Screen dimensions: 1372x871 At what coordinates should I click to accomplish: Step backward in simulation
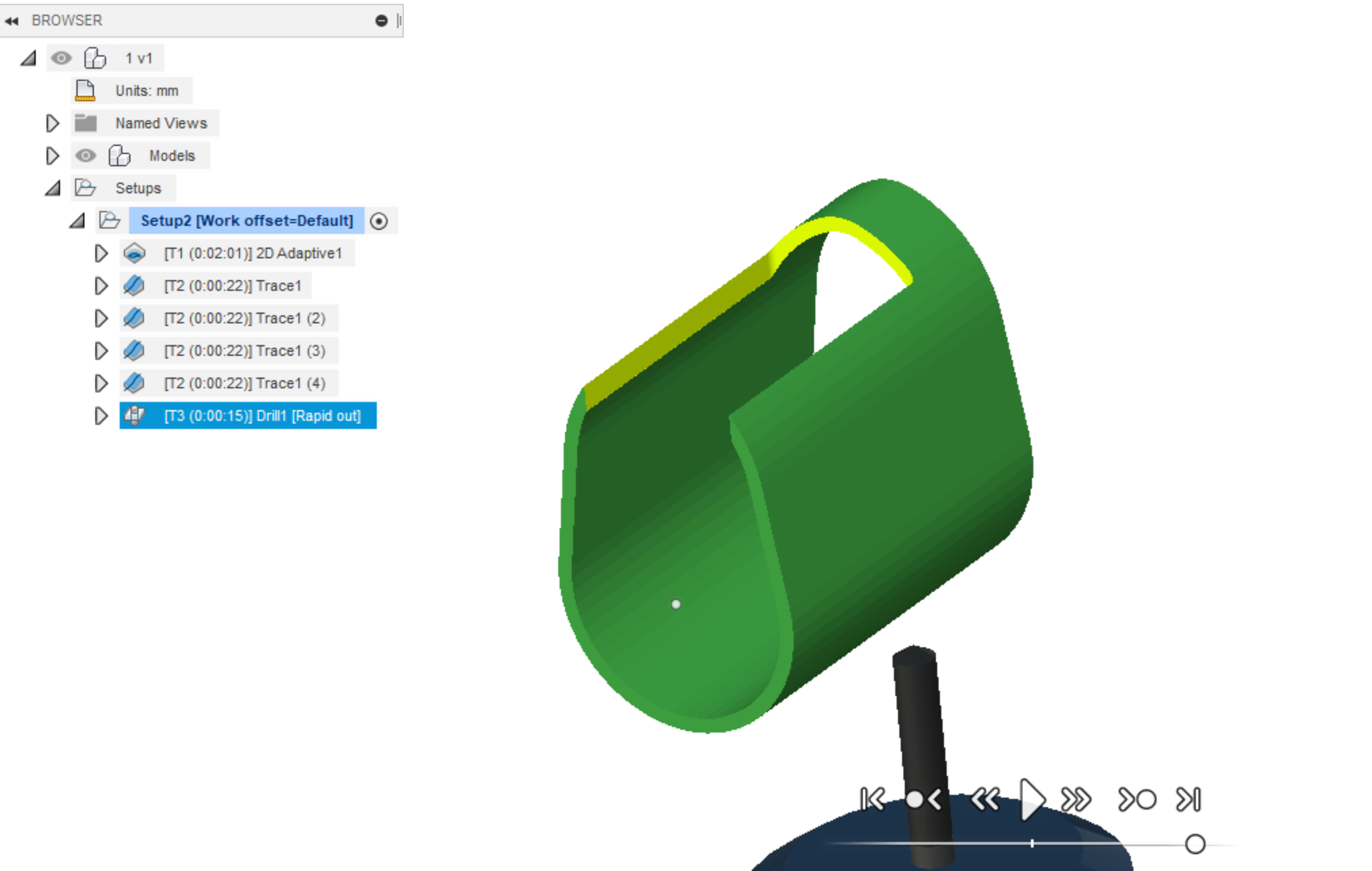[x=985, y=799]
